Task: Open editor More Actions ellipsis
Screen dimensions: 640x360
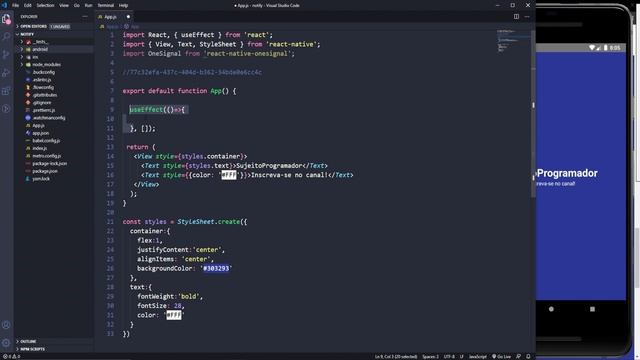Action: 527,17
